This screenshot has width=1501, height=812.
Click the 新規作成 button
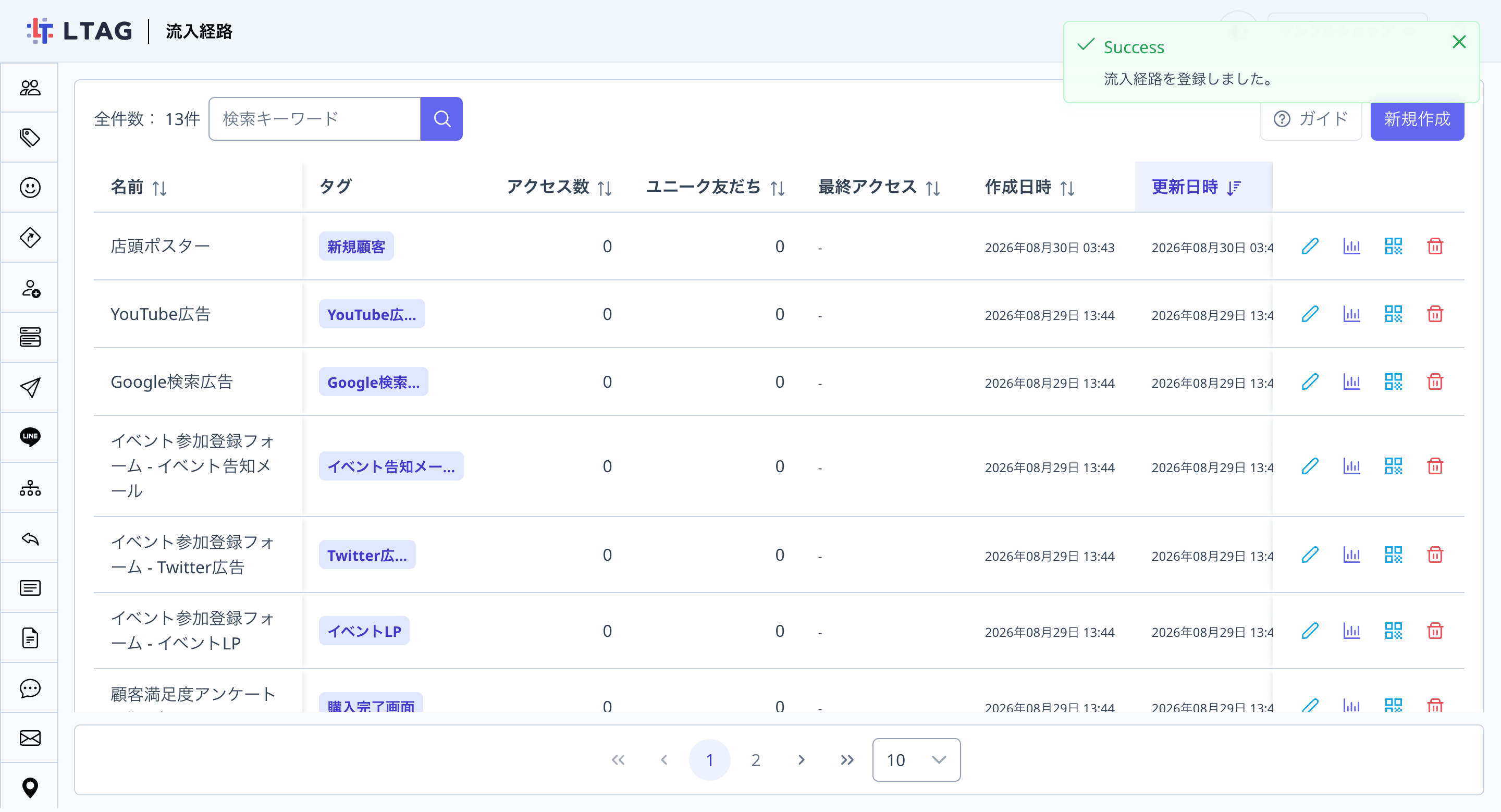[x=1417, y=119]
